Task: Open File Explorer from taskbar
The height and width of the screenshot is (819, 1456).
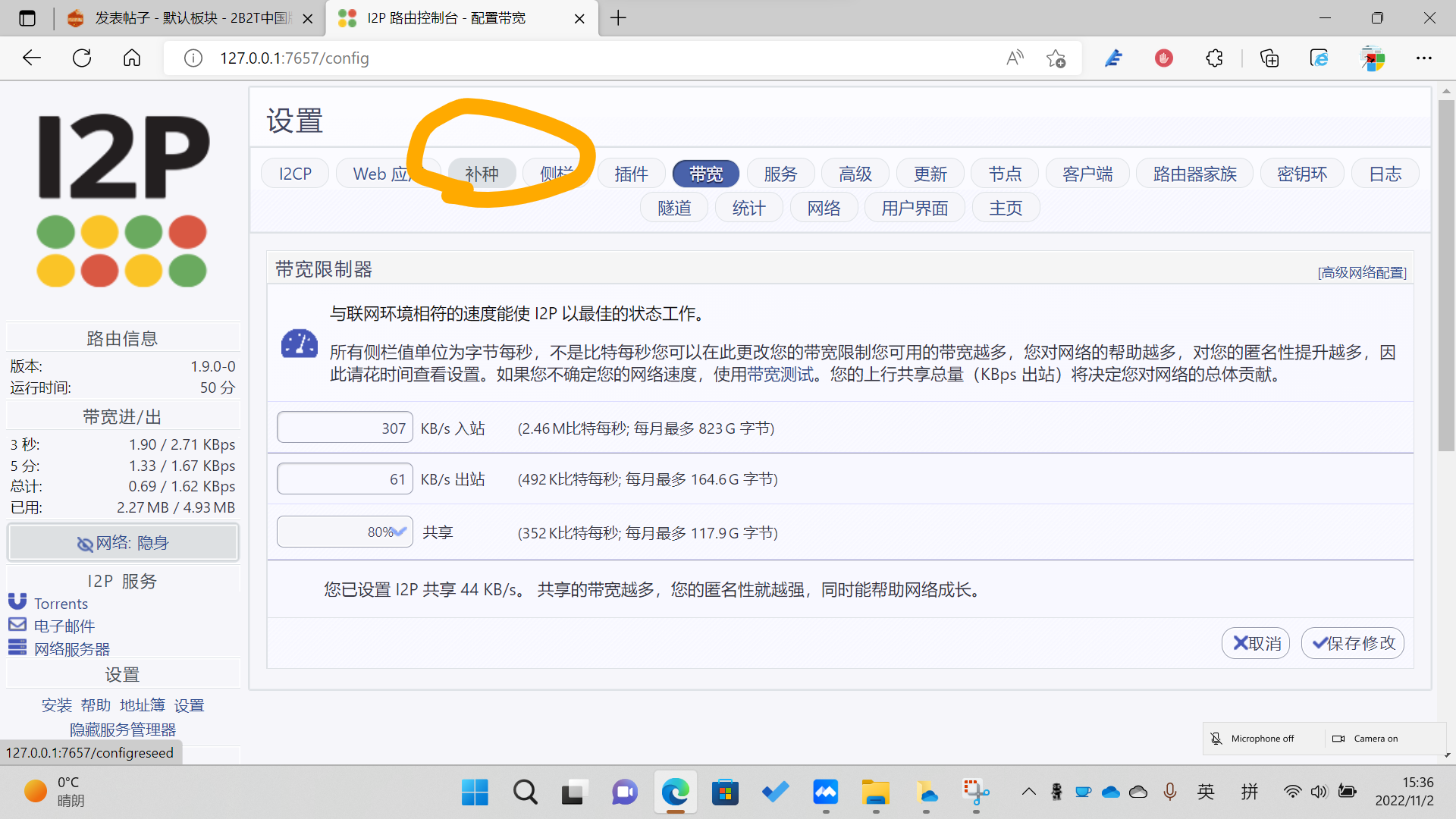Action: (875, 792)
